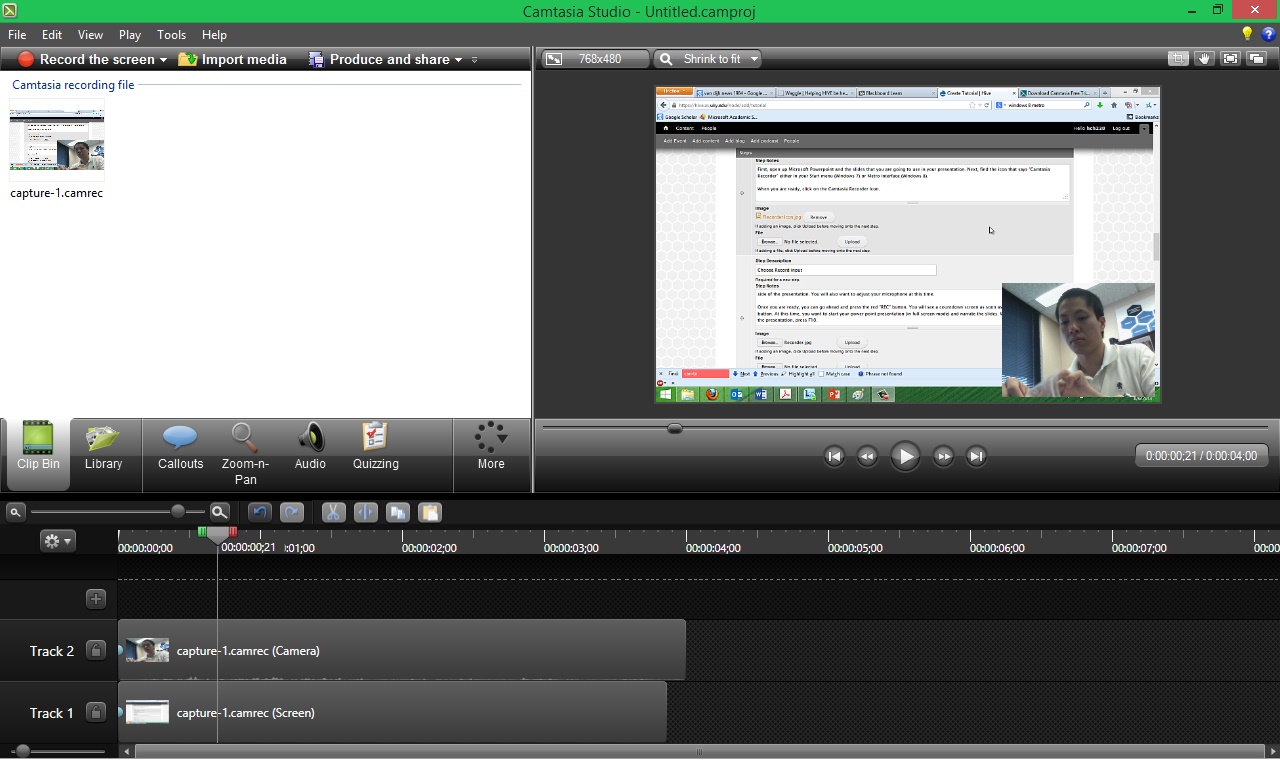
Task: Click timeline zoom-out magnifier icon
Action: pos(15,512)
